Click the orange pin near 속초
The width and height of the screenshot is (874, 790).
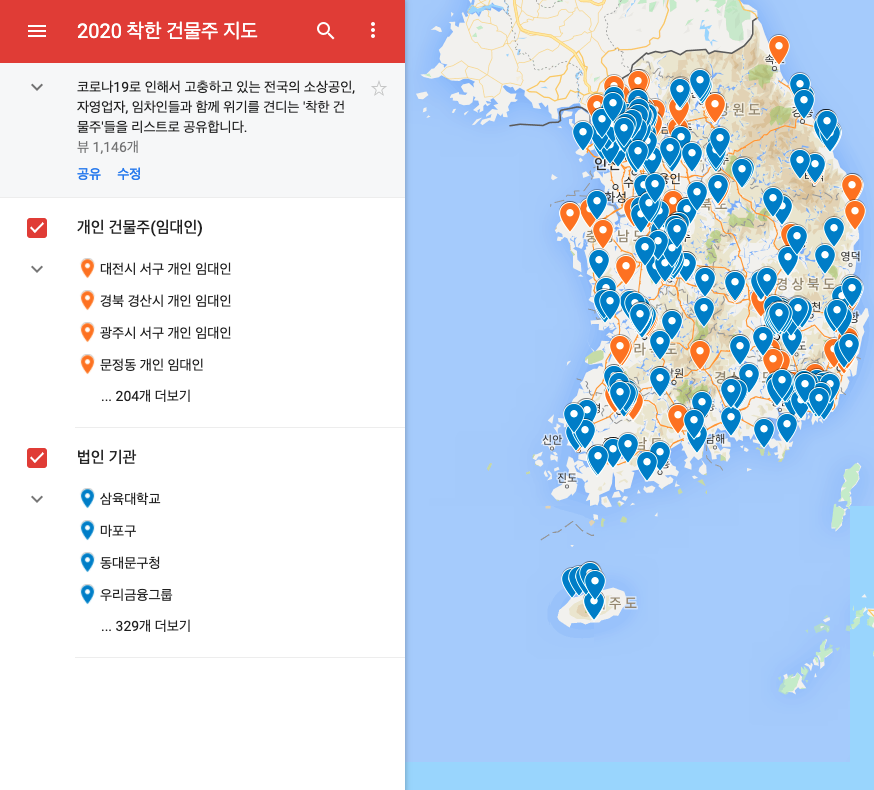(x=779, y=45)
